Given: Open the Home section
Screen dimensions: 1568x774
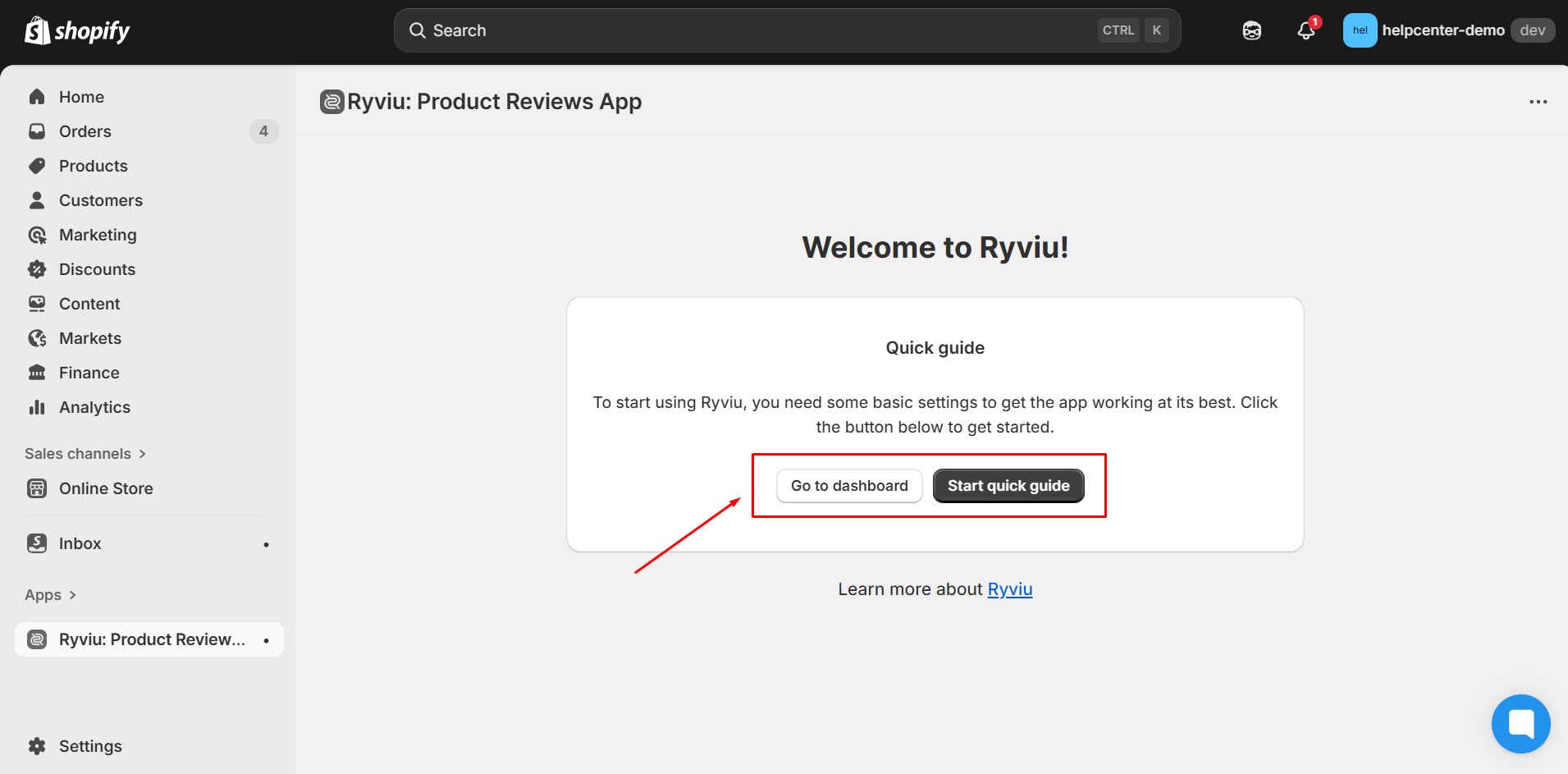Looking at the screenshot, I should [80, 96].
